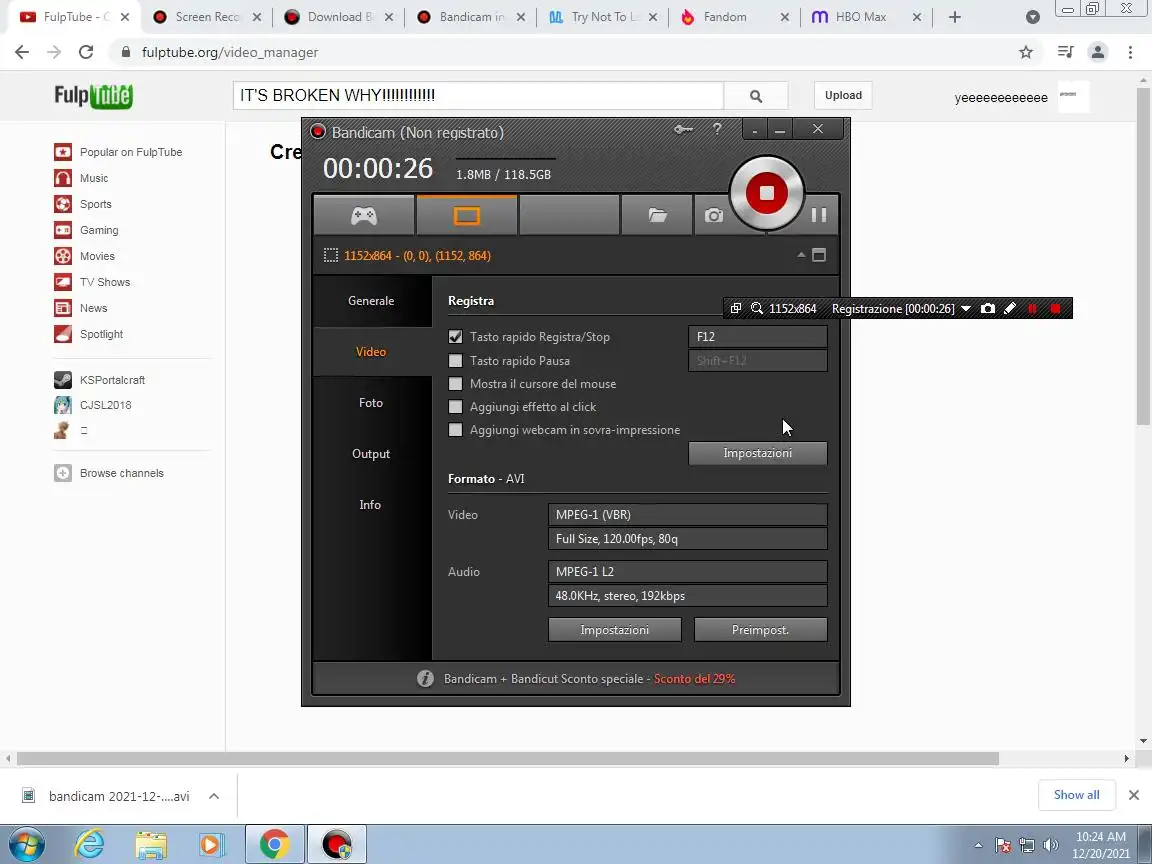Open the output folder icon in Bandicam
This screenshot has width=1152, height=864.
658,215
